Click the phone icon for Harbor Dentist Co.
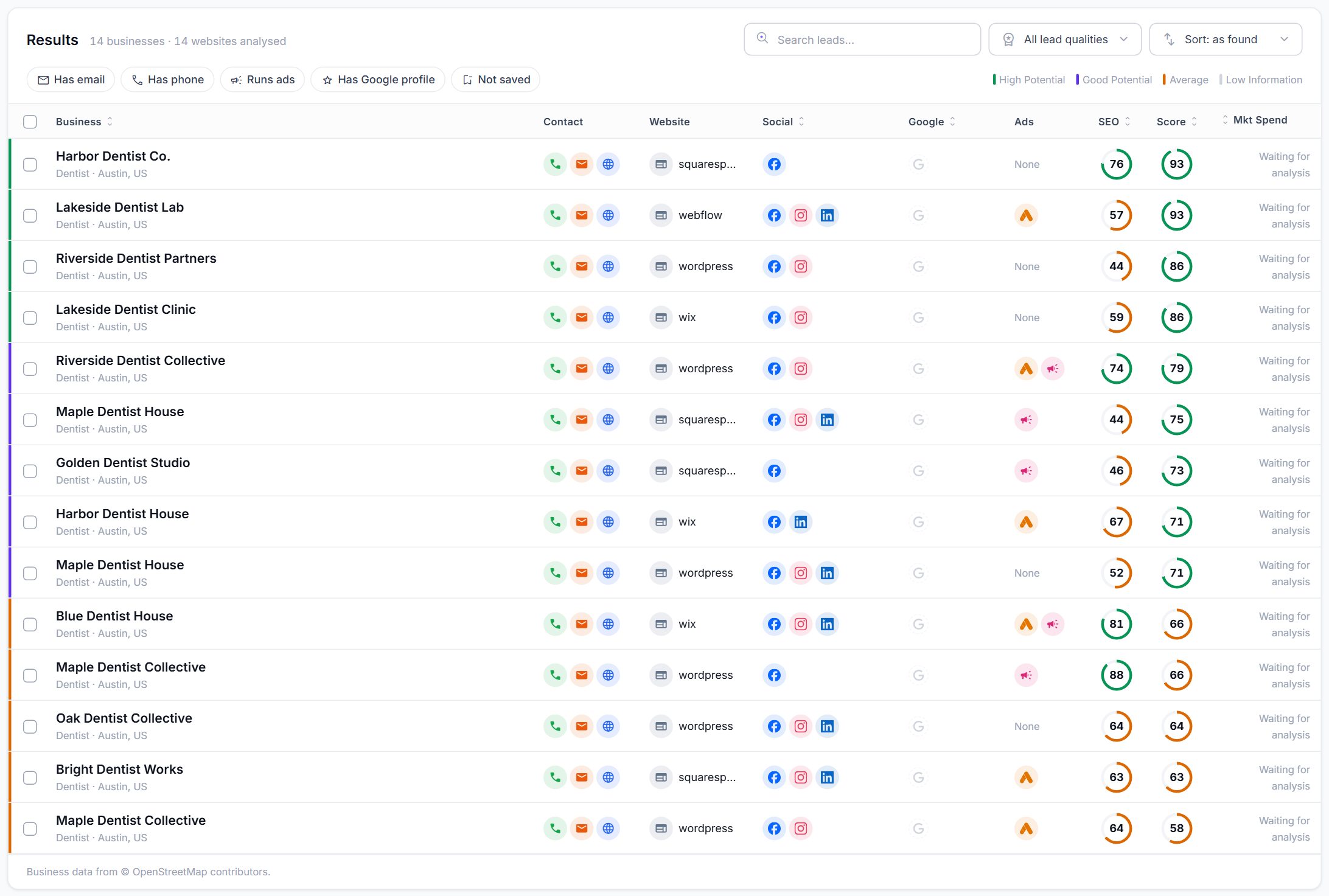 tap(555, 164)
